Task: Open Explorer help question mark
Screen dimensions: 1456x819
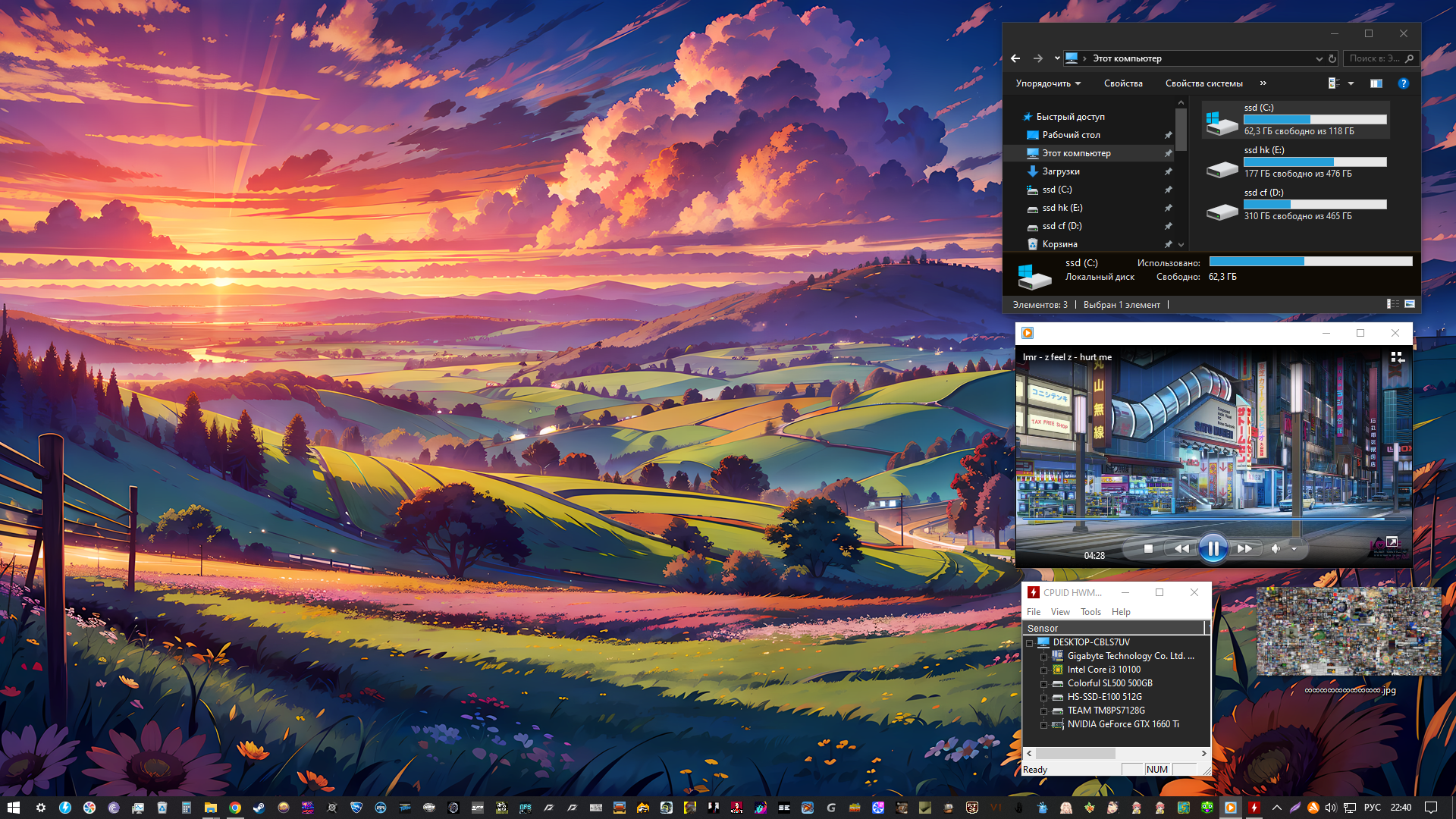Action: click(1404, 83)
